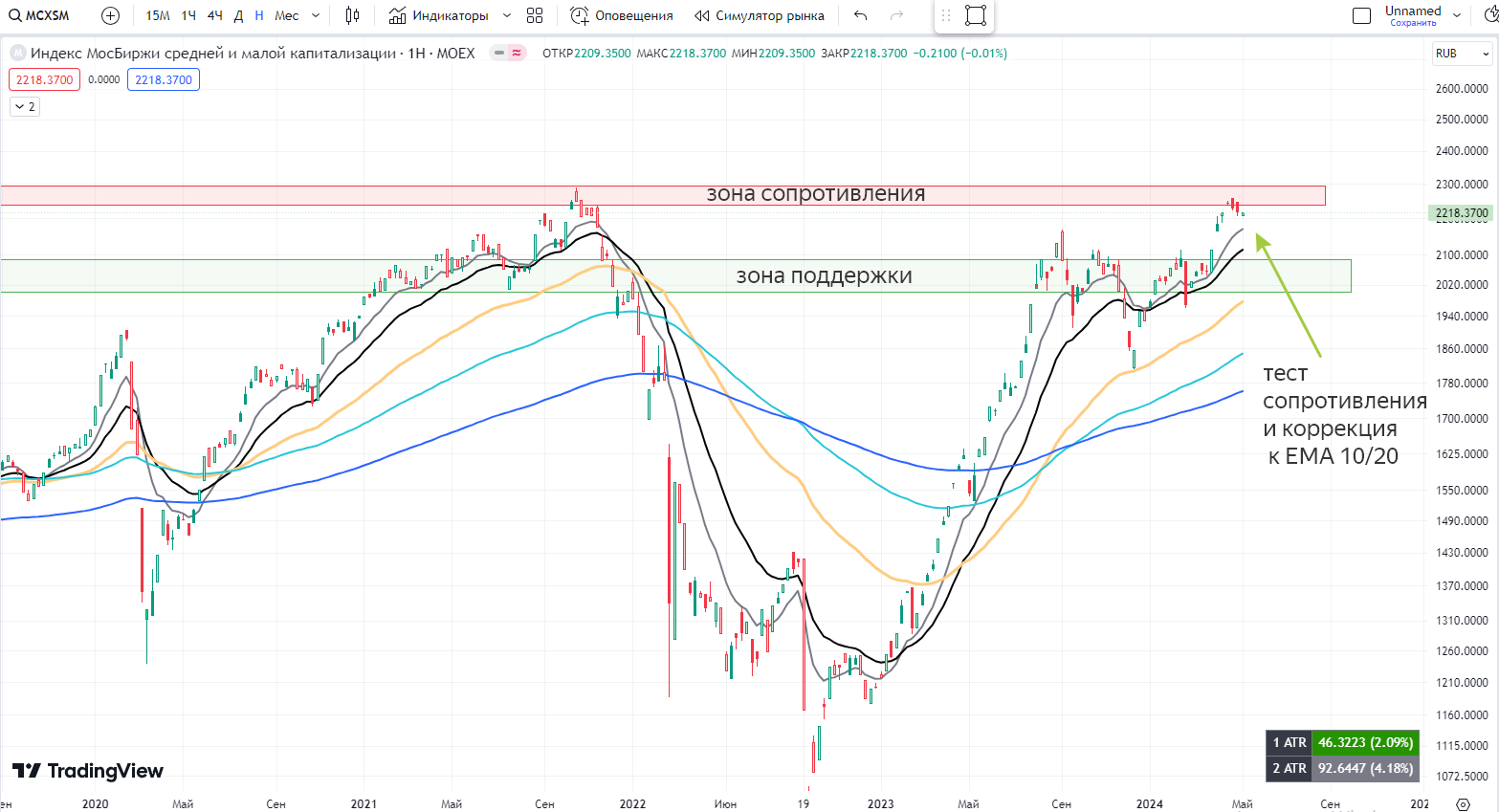Create an alert via Оповещения

622,15
